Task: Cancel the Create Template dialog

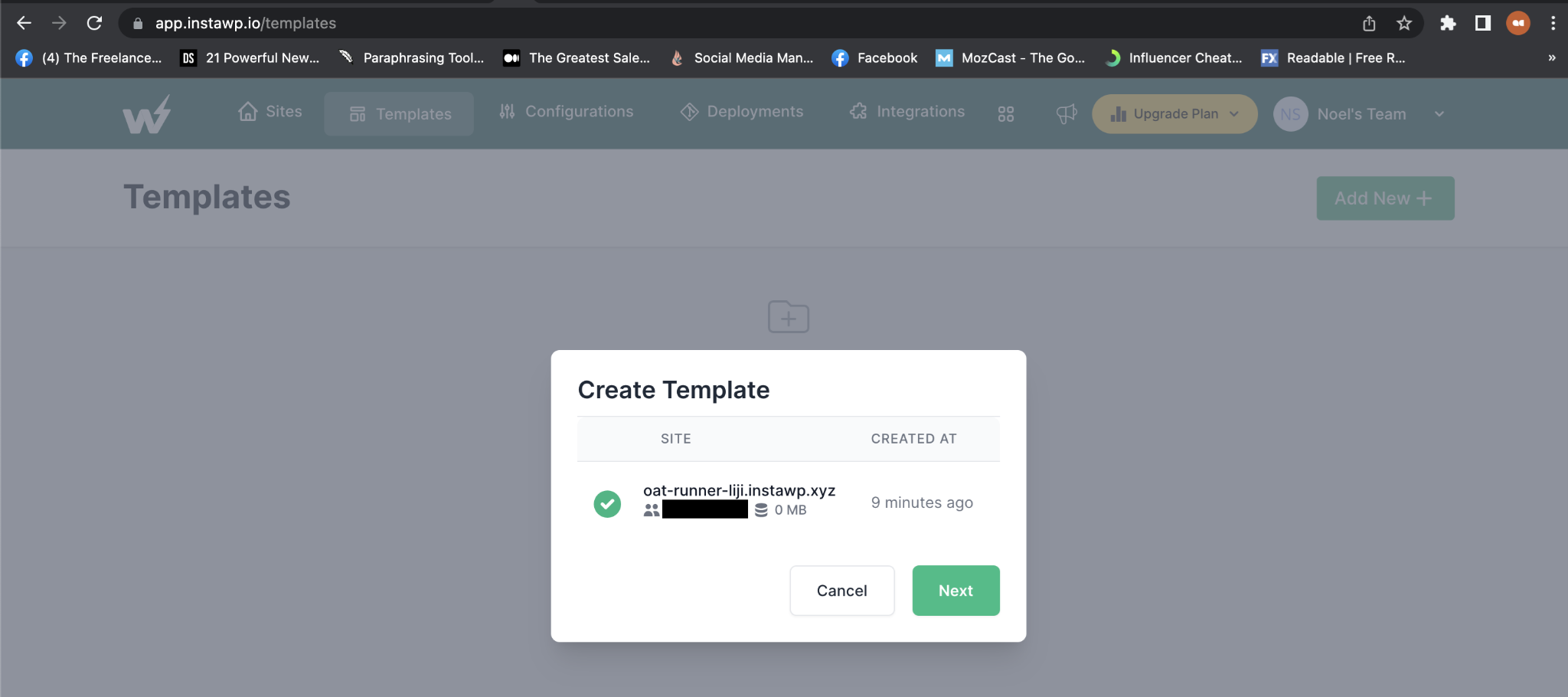Action: pyautogui.click(x=841, y=591)
